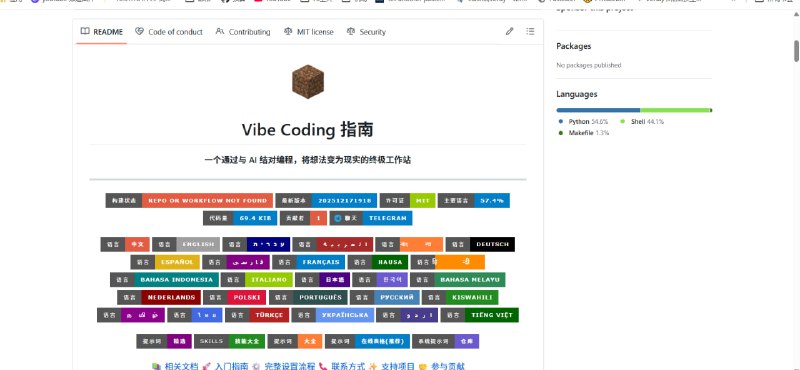Open the Telegram chat badge
Image resolution: width=800 pixels, height=370 pixels.
click(x=371, y=218)
